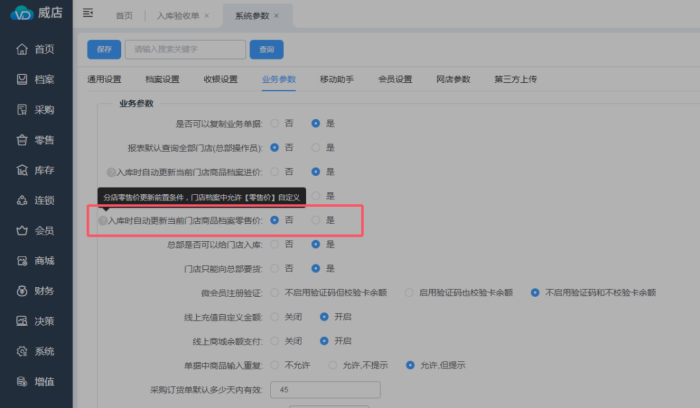Switch to the 会员设置 tab
Screen dimensions: 700x408
coord(395,79)
